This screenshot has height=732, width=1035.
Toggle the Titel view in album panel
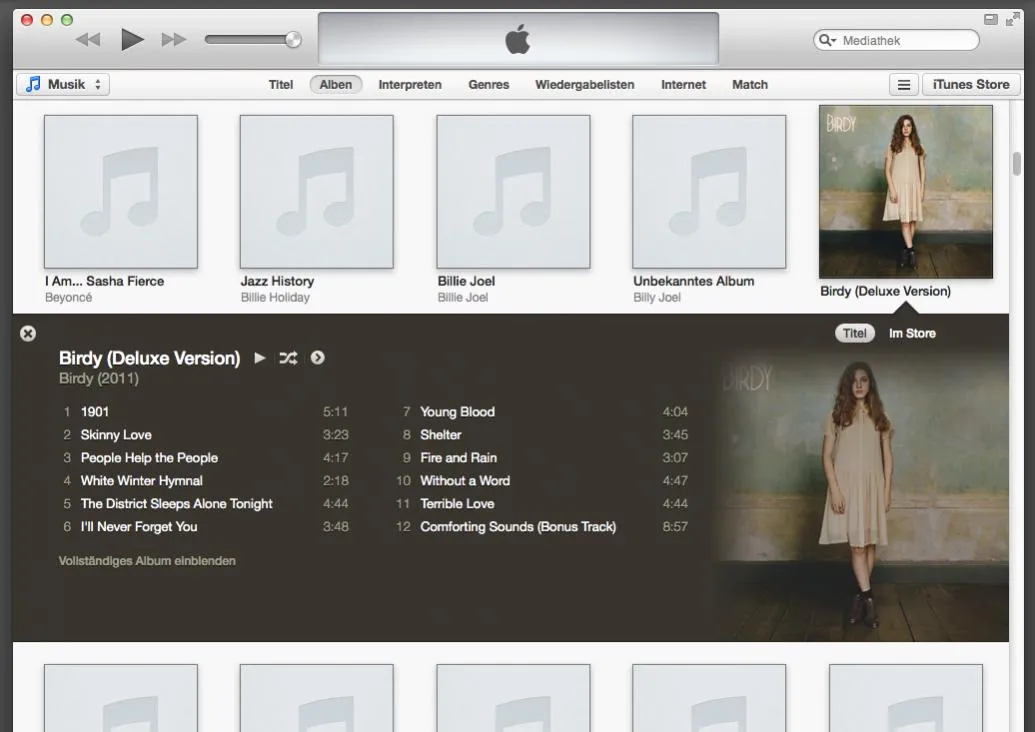(x=855, y=333)
